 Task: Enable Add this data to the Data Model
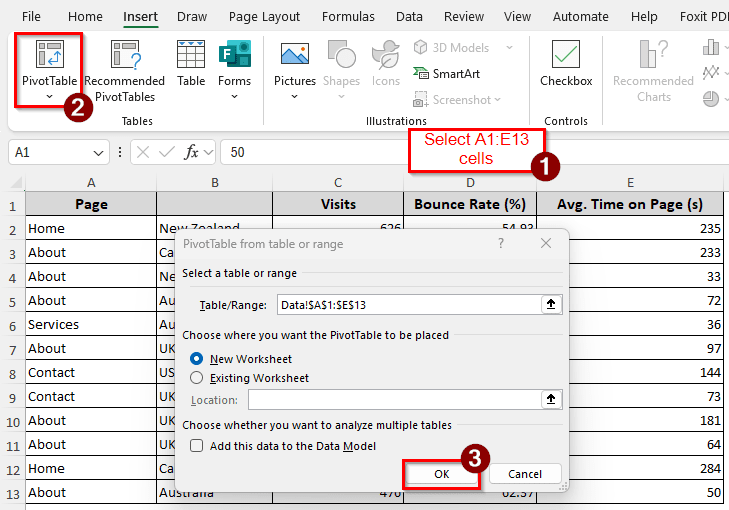pyautogui.click(x=197, y=446)
